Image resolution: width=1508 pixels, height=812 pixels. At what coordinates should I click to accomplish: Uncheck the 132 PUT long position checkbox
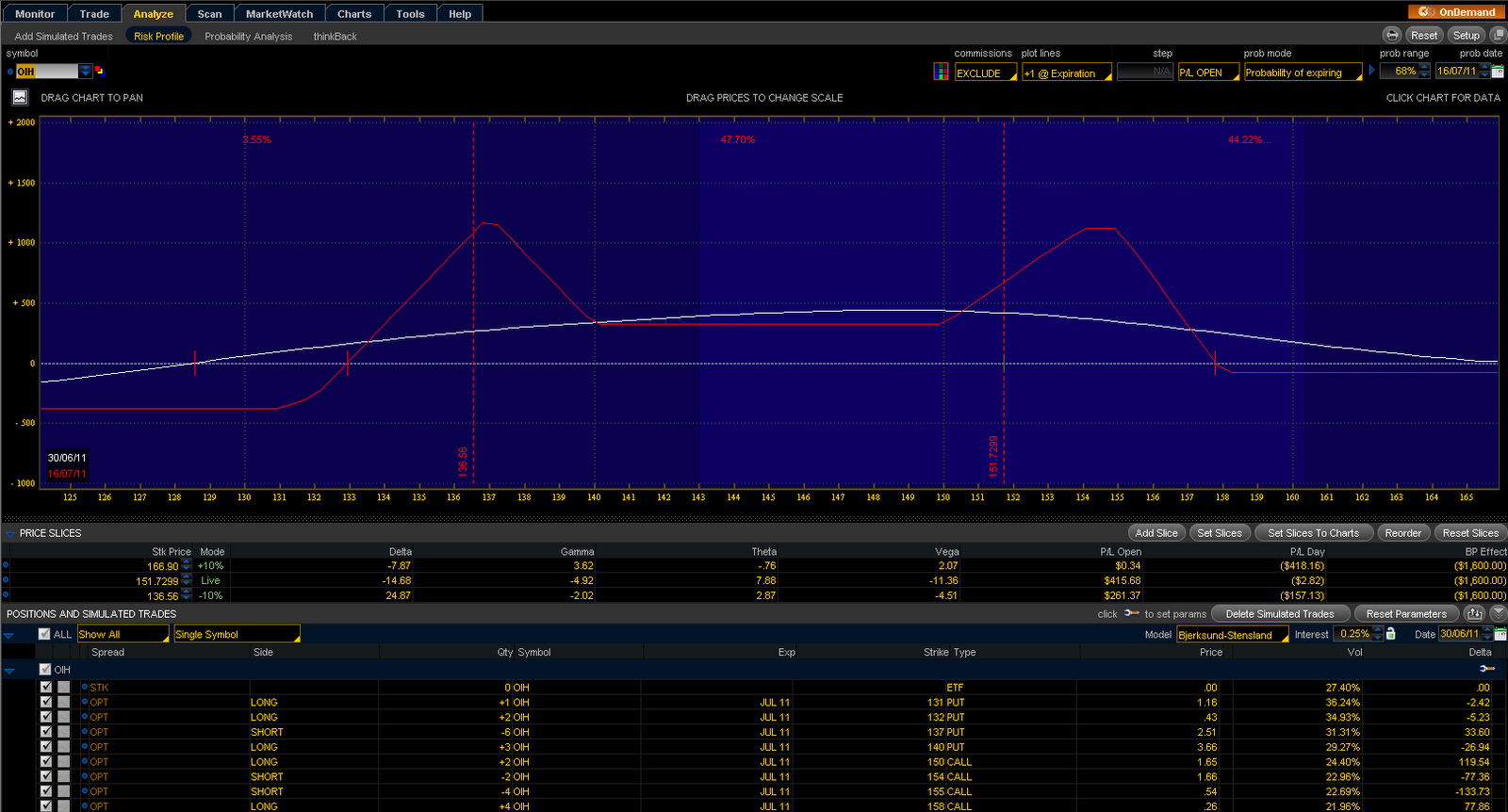coord(45,717)
